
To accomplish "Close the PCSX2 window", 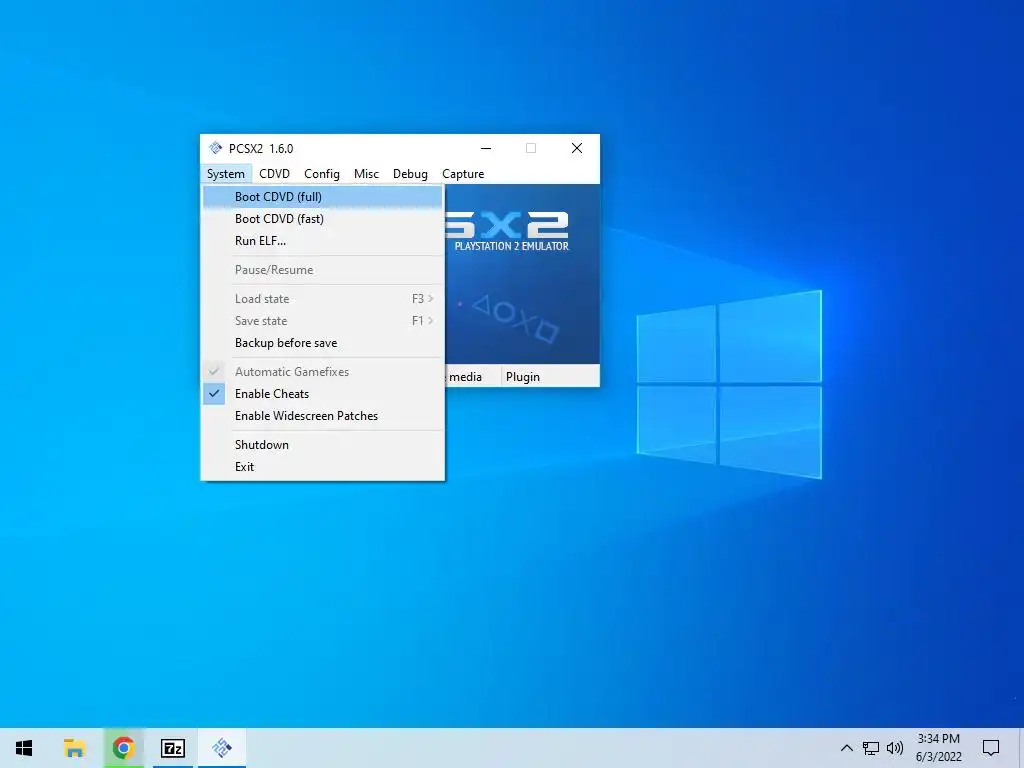I will coord(577,148).
